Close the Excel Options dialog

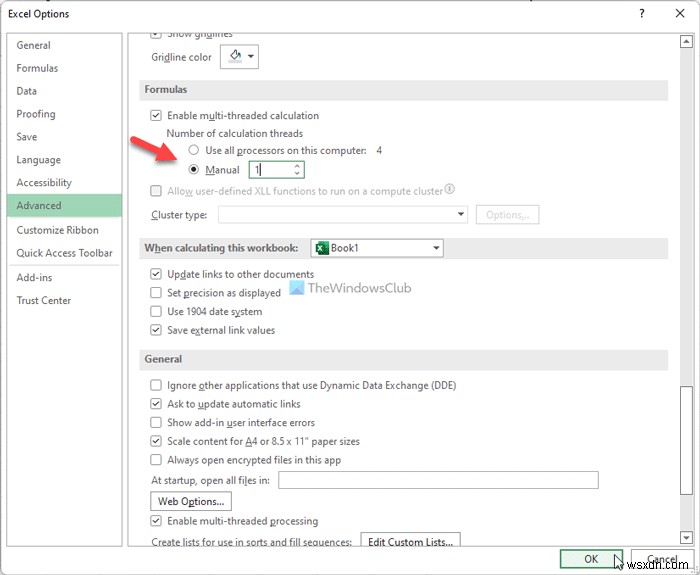680,14
